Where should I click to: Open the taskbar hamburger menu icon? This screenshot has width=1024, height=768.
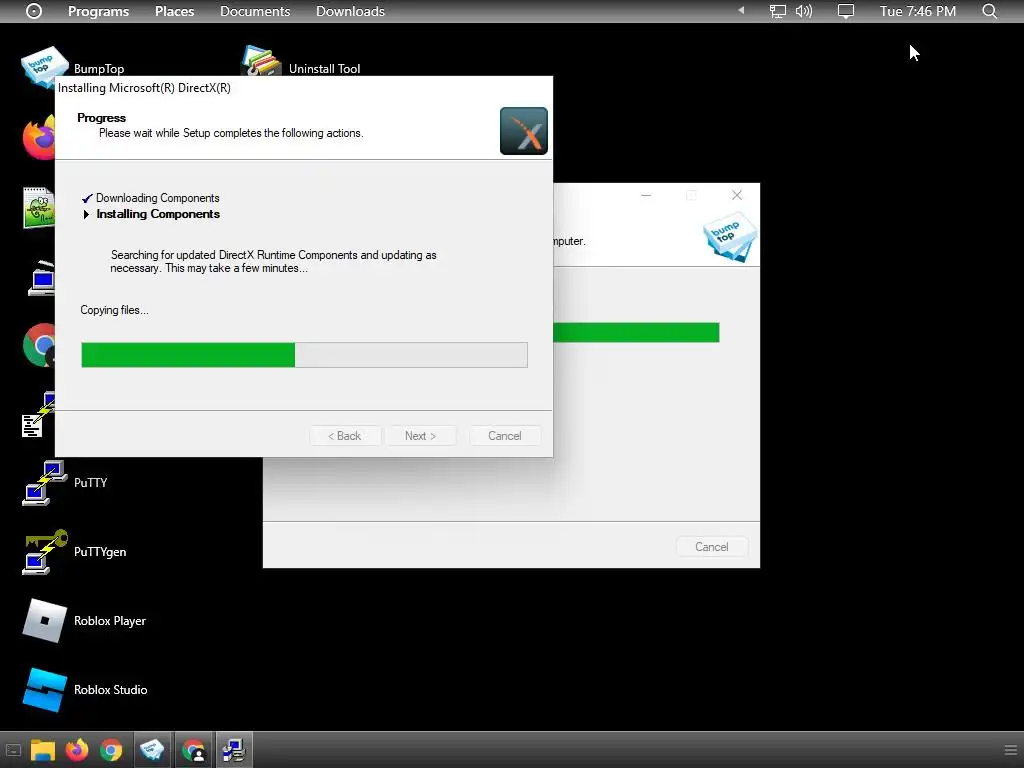[x=1010, y=750]
